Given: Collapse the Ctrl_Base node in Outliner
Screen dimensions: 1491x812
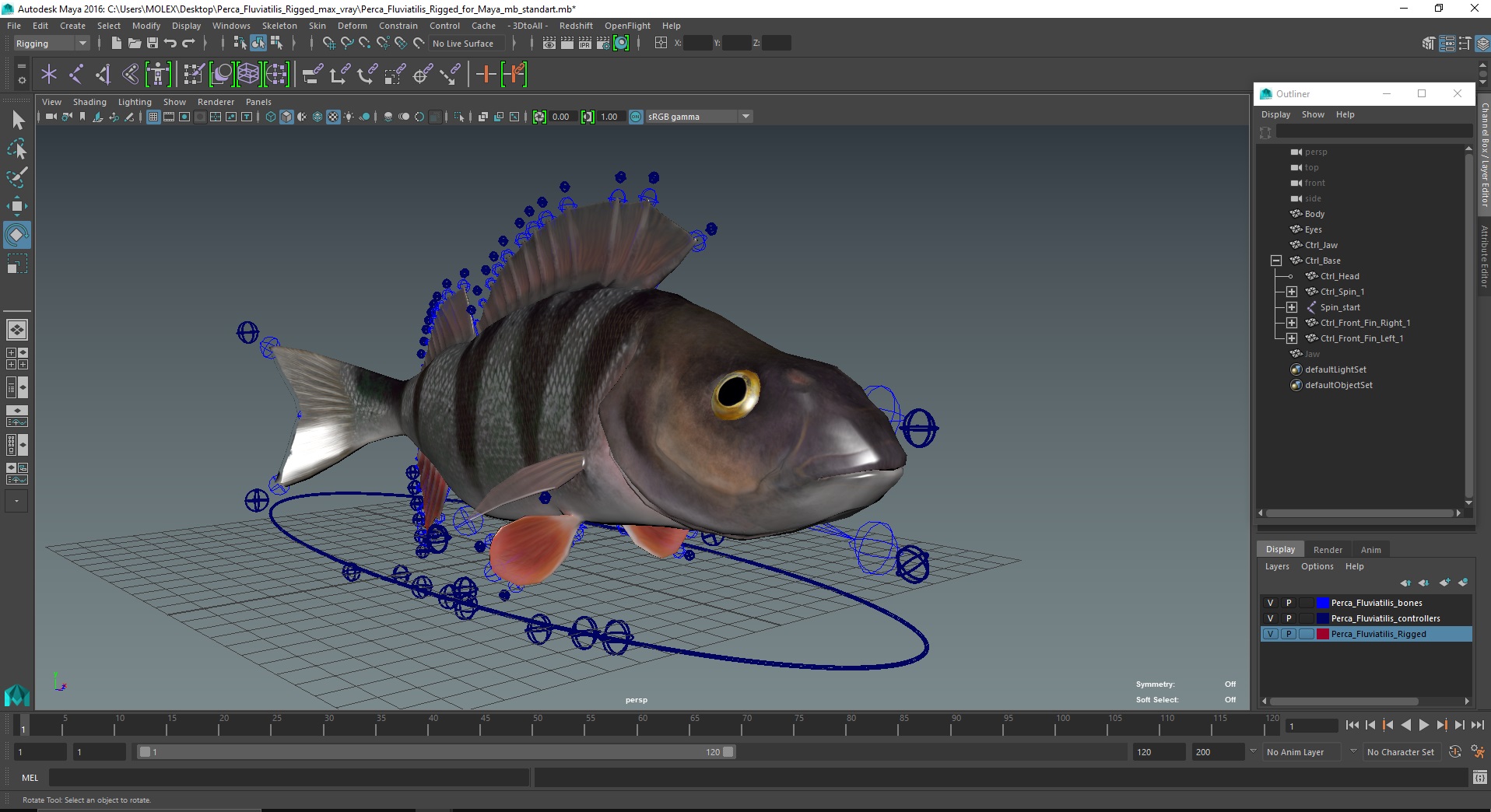Looking at the screenshot, I should pos(1275,261).
